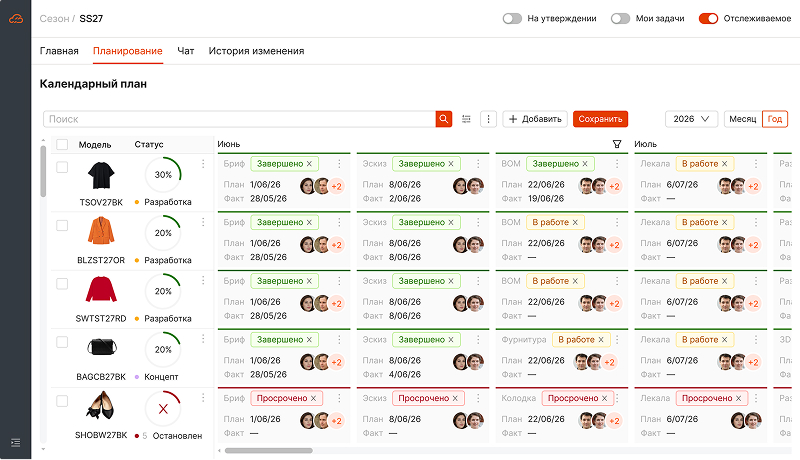Screen dimensions: 800x460
Task: Check the SHOBW27BK row checkbox
Action: pos(62,401)
